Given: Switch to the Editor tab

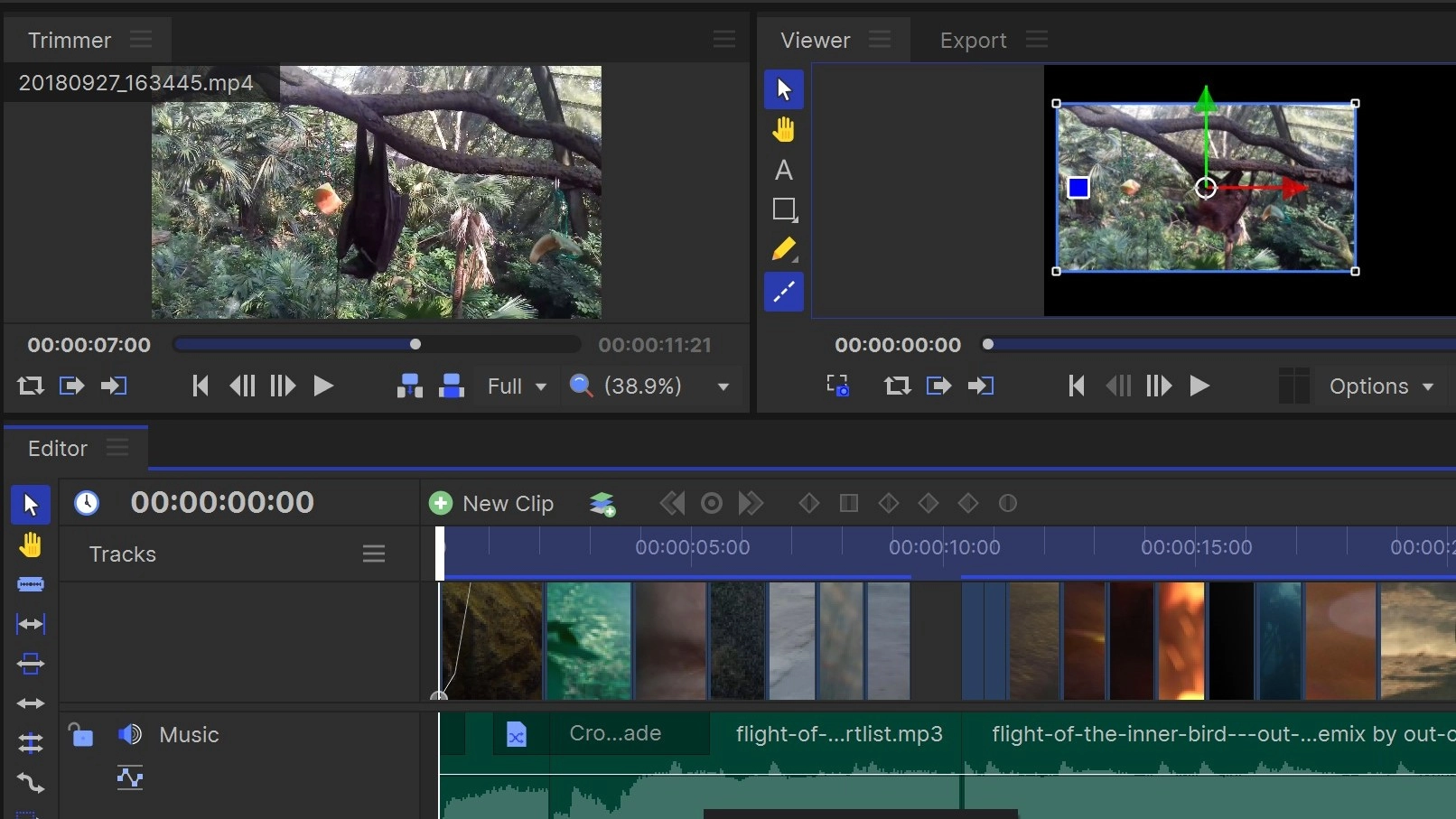Looking at the screenshot, I should click(x=58, y=449).
